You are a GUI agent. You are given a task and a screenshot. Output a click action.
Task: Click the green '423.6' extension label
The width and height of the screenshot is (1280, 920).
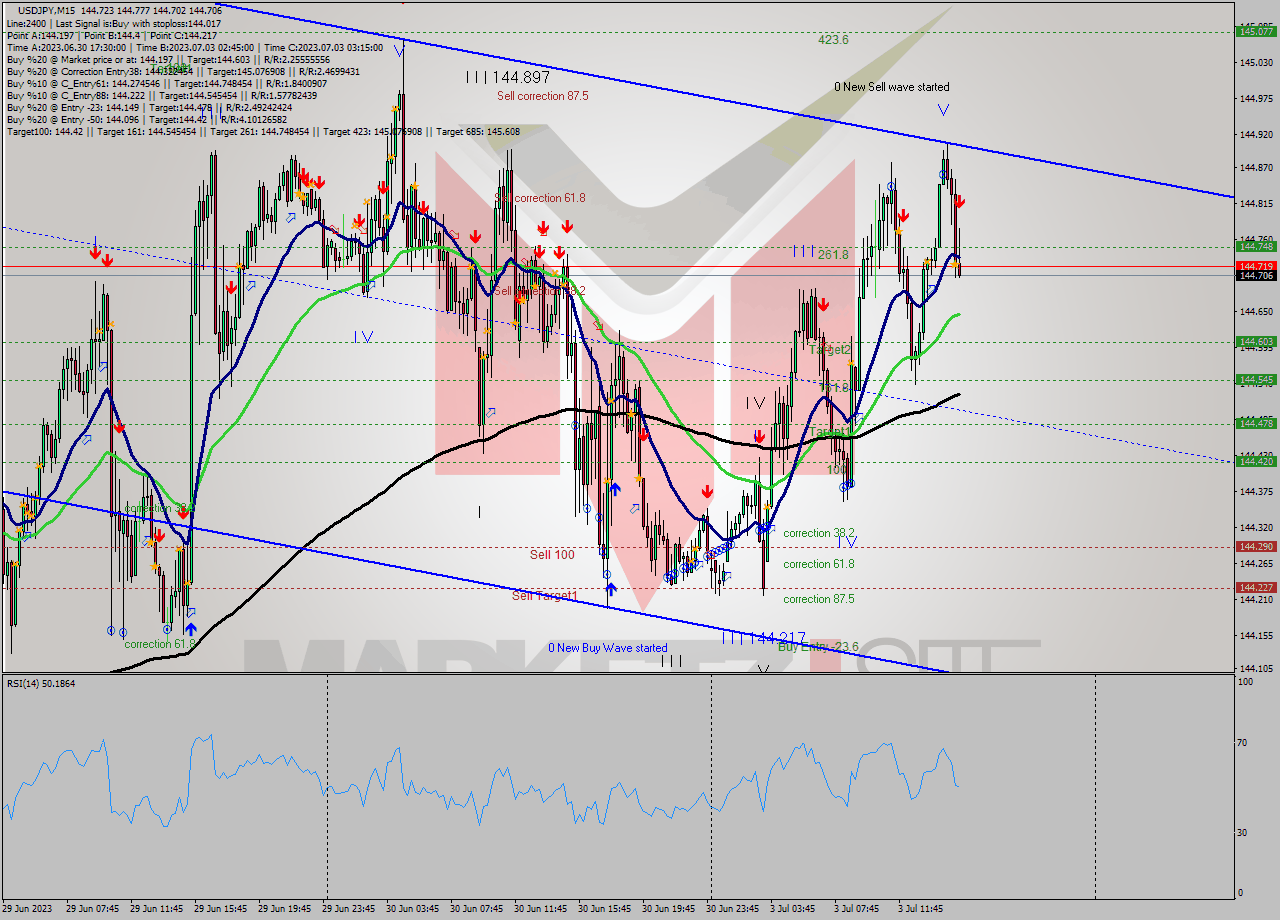click(x=833, y=40)
